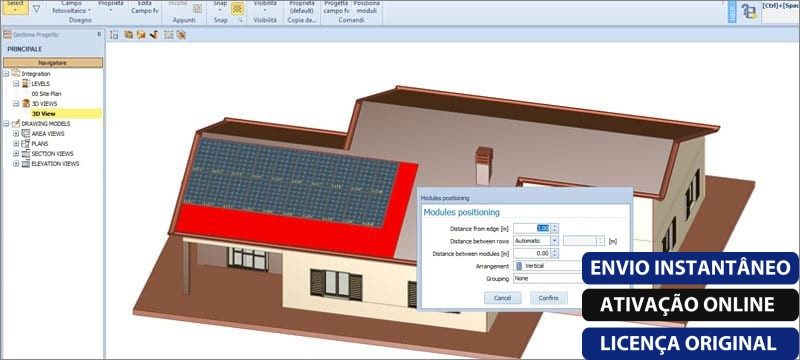Toggle the highlighted grid snap icon

click(237, 8)
